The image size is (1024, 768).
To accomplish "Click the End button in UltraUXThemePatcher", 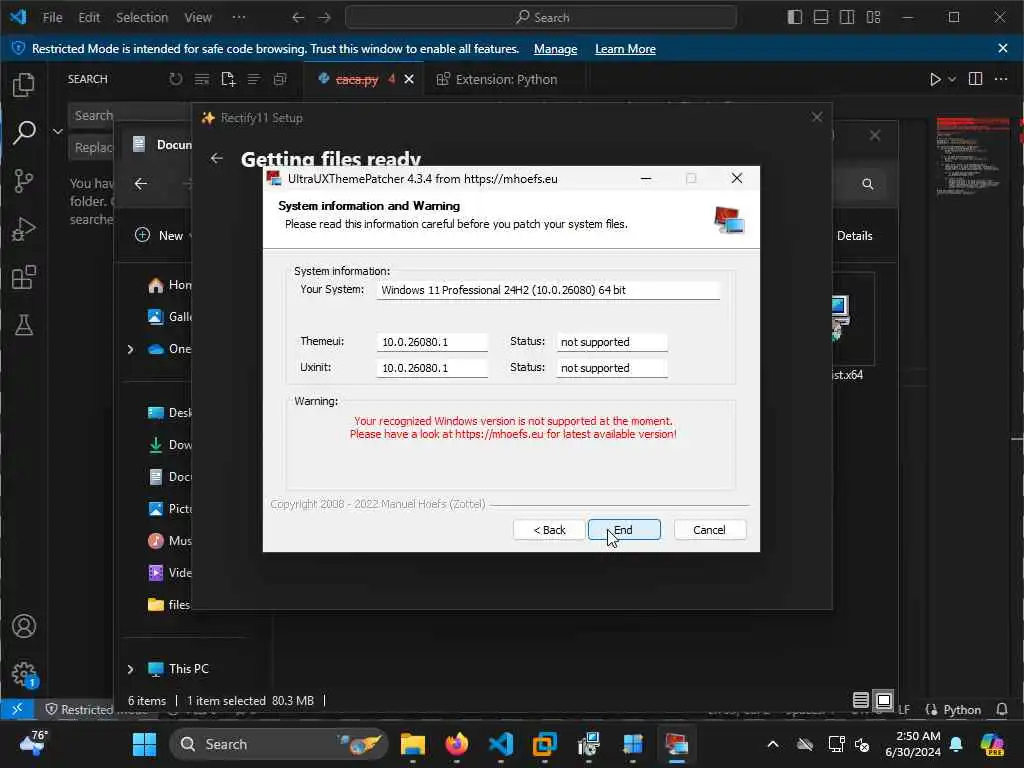I will click(x=624, y=530).
